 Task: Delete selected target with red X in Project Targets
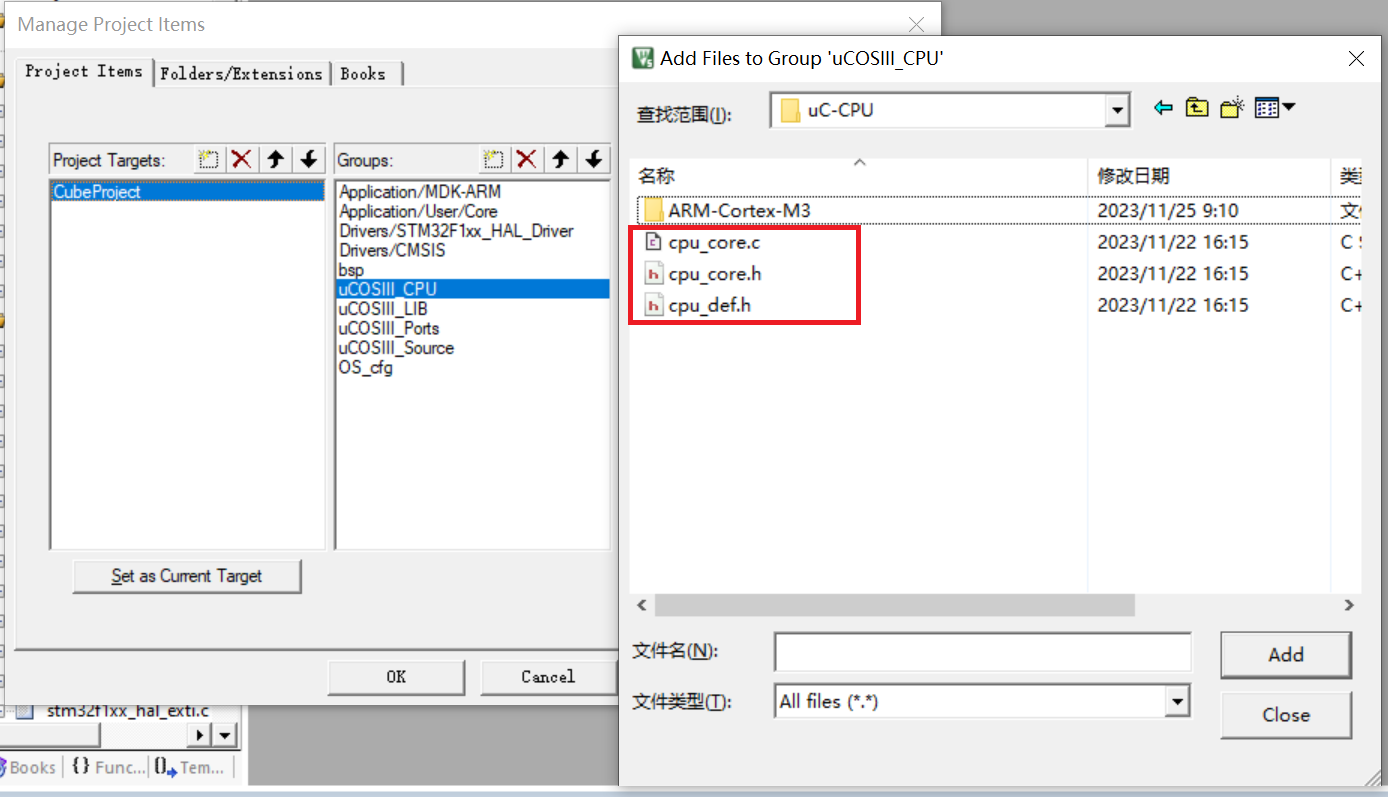[241, 159]
